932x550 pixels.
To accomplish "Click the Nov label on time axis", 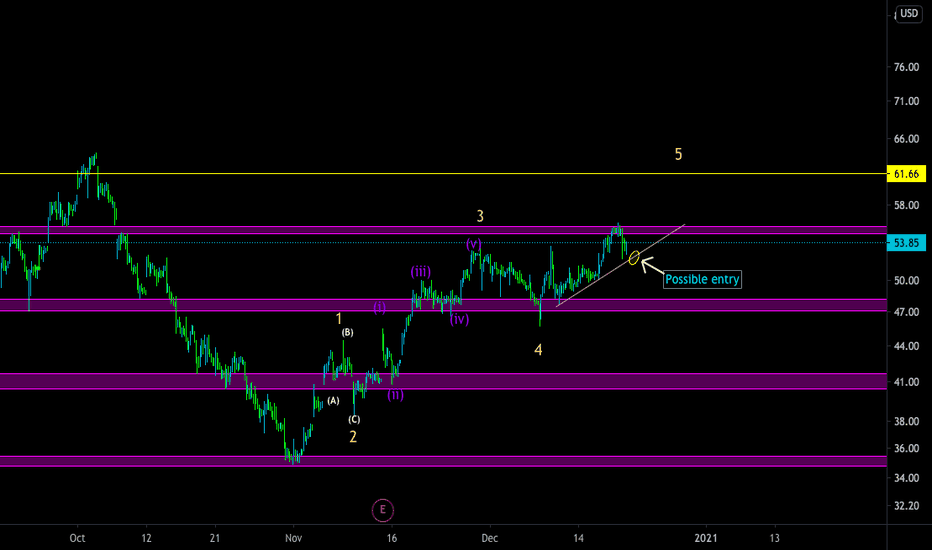I will click(x=294, y=538).
